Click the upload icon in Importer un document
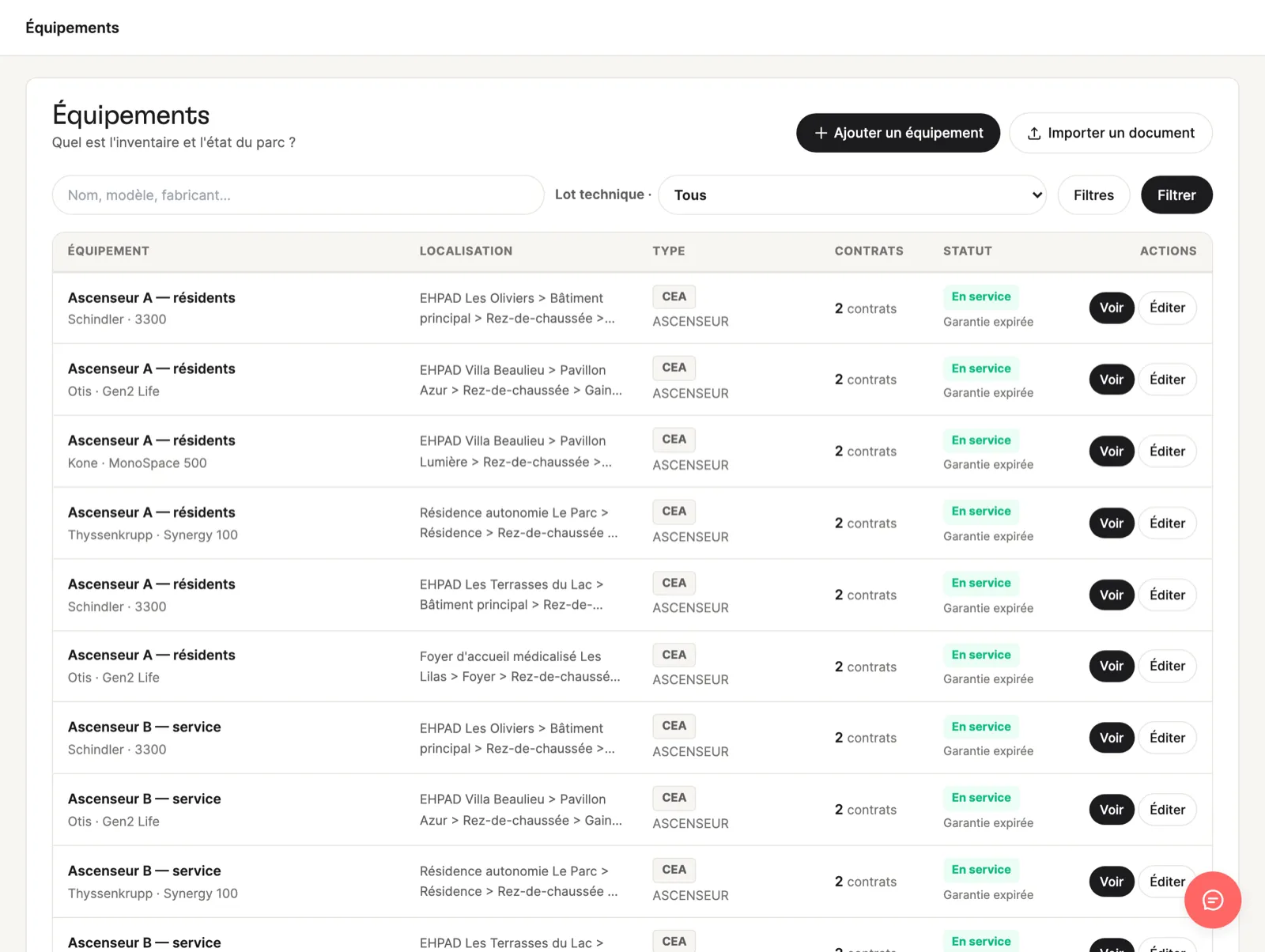This screenshot has width=1265, height=952. pos(1033,134)
